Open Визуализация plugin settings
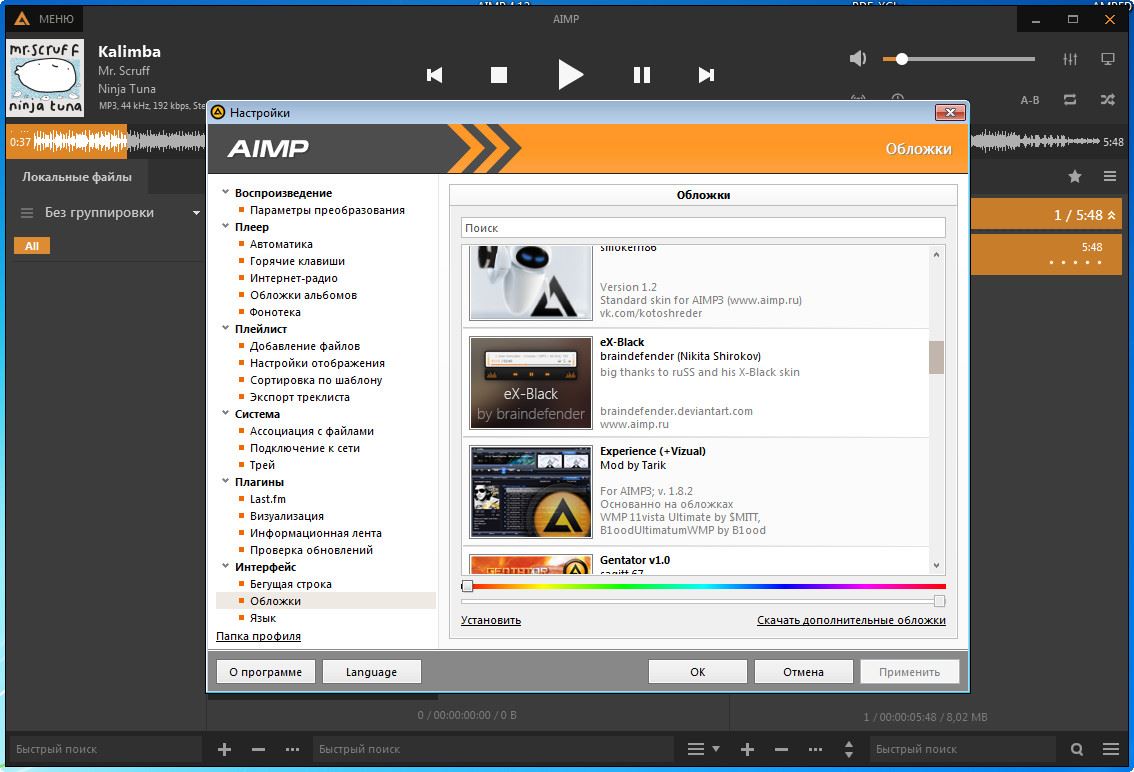The height and width of the screenshot is (772, 1134). tap(286, 516)
